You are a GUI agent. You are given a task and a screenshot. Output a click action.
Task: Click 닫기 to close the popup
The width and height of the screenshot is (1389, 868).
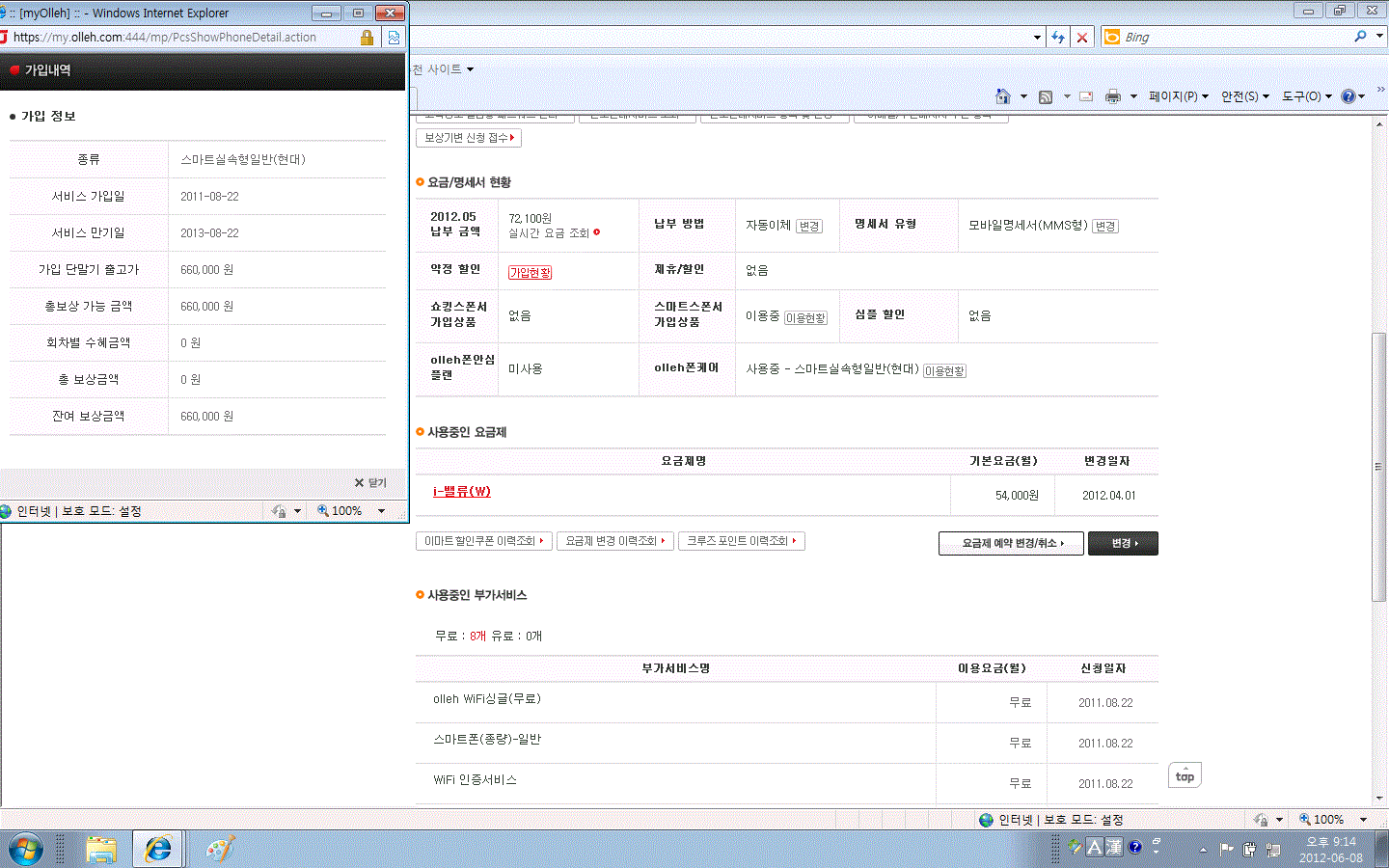pos(370,482)
